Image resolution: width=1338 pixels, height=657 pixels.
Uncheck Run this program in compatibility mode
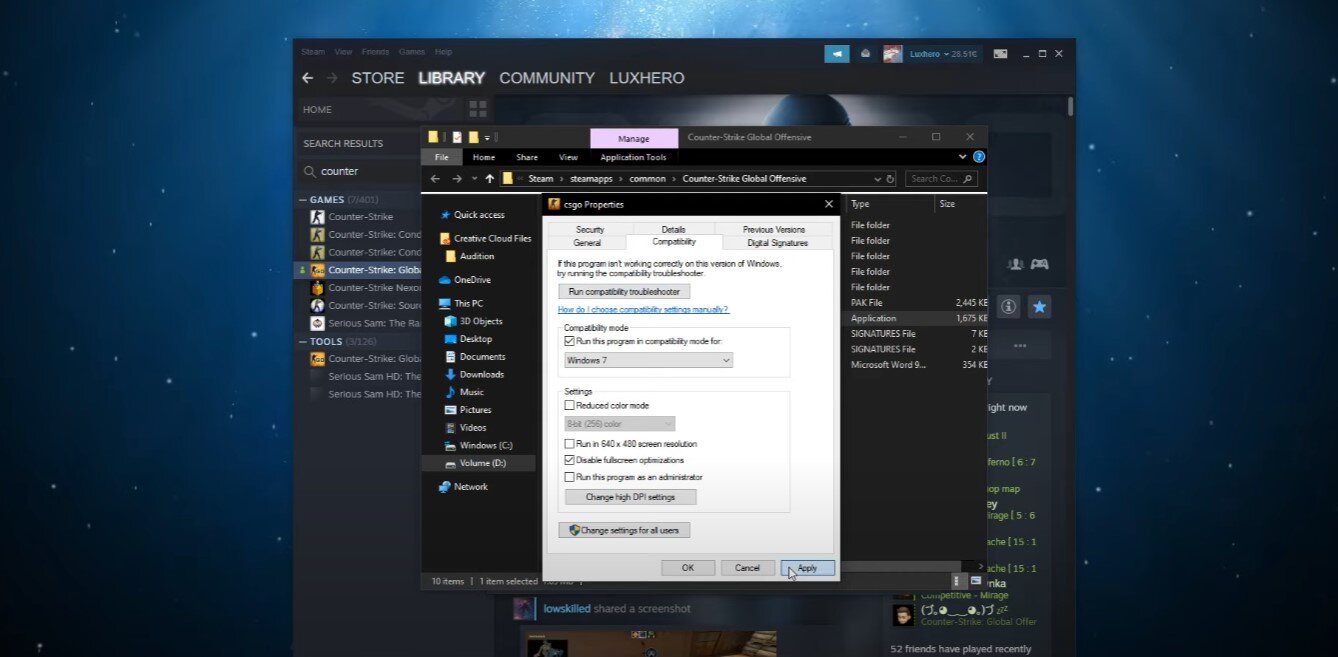click(570, 341)
